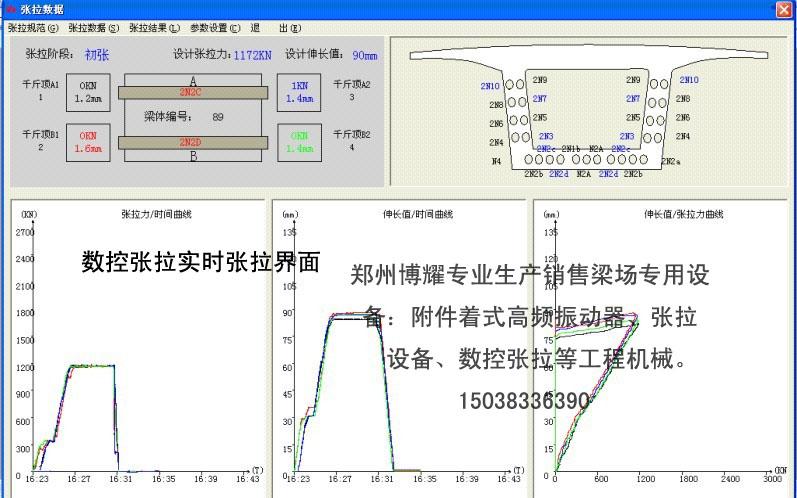
Task: Click the 2N2a tendon label on the cross-section
Action: coord(671,162)
